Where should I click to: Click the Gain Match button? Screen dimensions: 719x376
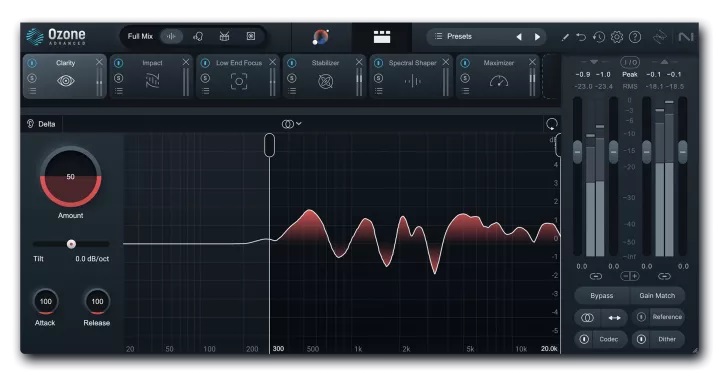pyautogui.click(x=657, y=296)
